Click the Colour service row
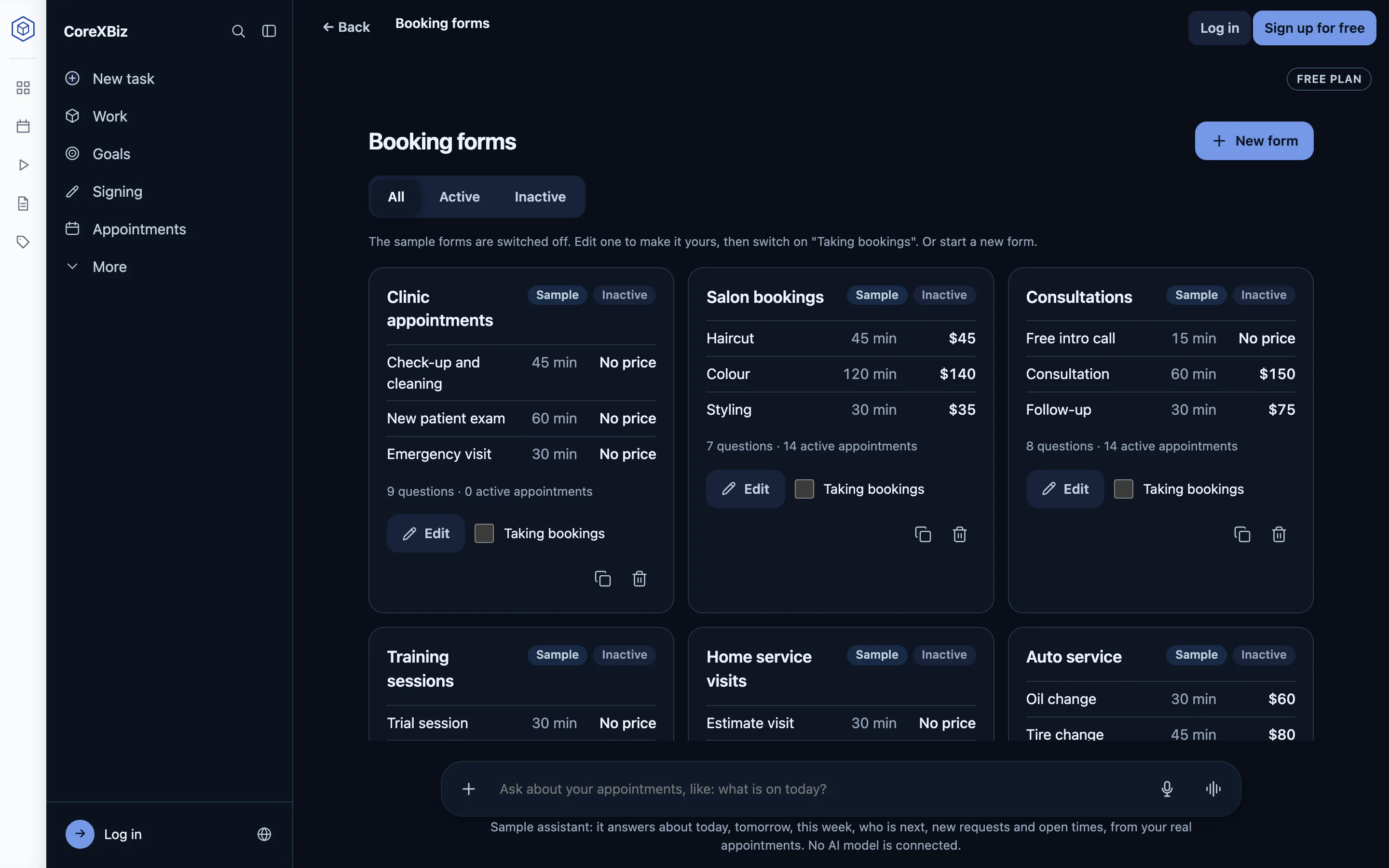The height and width of the screenshot is (868, 1389). [x=841, y=374]
